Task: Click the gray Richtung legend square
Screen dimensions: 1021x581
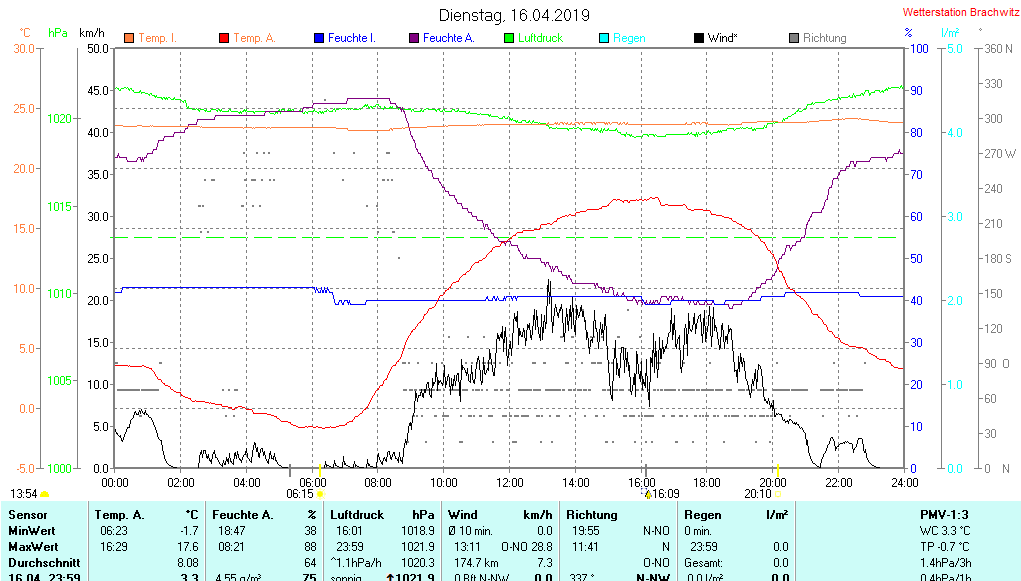Action: [794, 38]
